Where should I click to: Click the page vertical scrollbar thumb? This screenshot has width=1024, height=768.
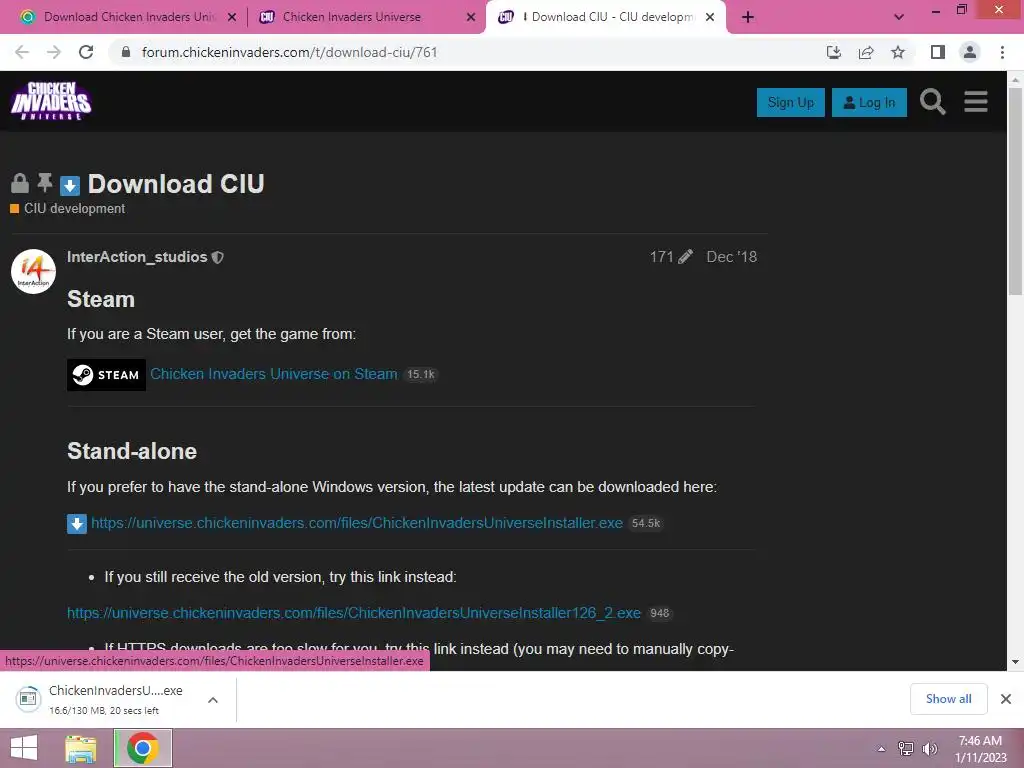[1016, 191]
